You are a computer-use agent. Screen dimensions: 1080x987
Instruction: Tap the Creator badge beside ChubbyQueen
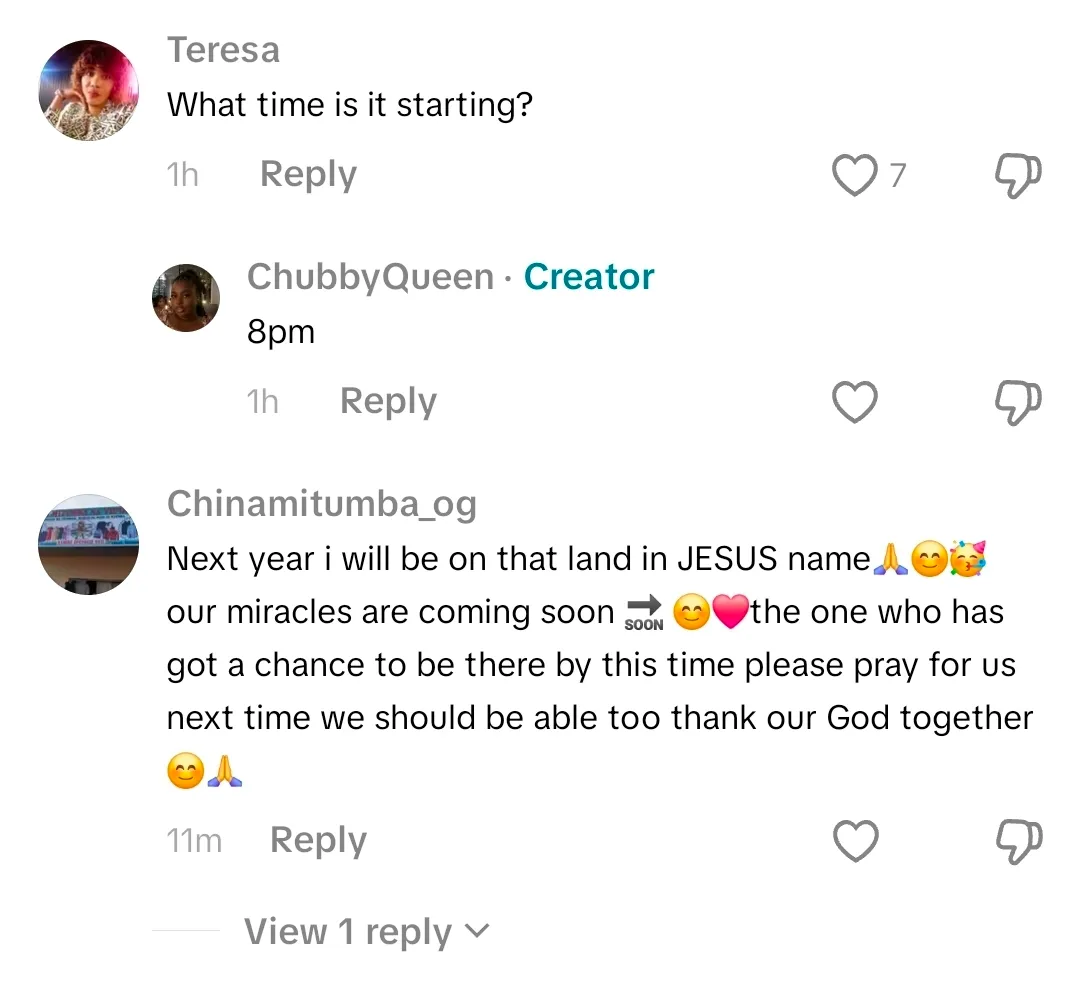click(589, 277)
